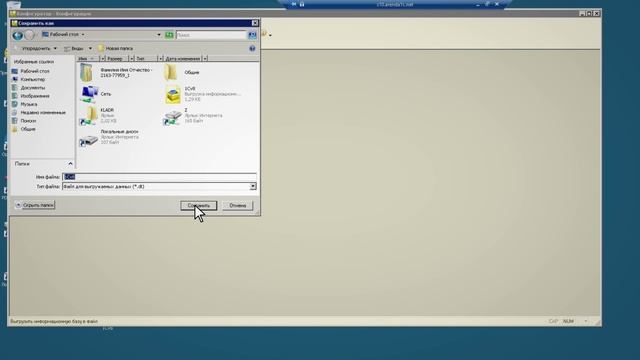This screenshot has height=360, width=640.
Task: Click the Forward navigation arrow button
Action: pos(29,35)
